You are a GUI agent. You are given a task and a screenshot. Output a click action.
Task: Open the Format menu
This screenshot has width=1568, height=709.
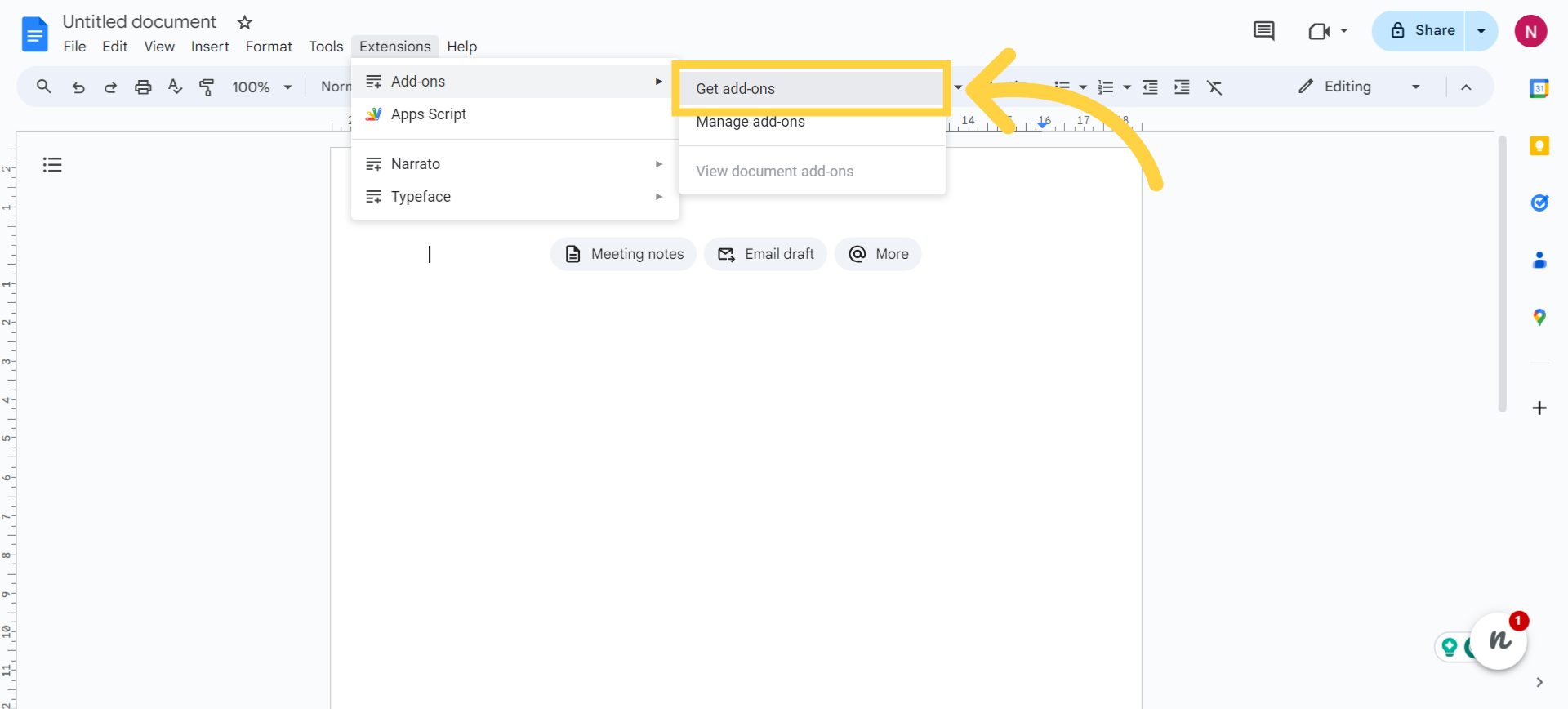(x=269, y=47)
